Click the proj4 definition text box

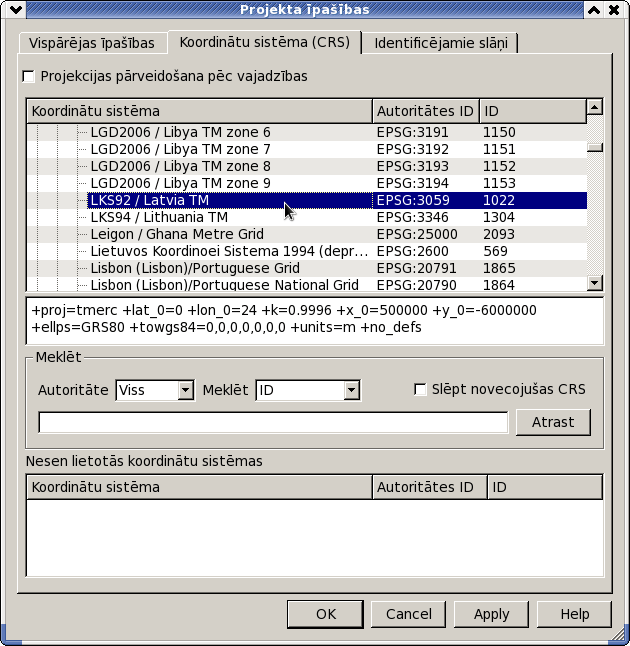315,321
